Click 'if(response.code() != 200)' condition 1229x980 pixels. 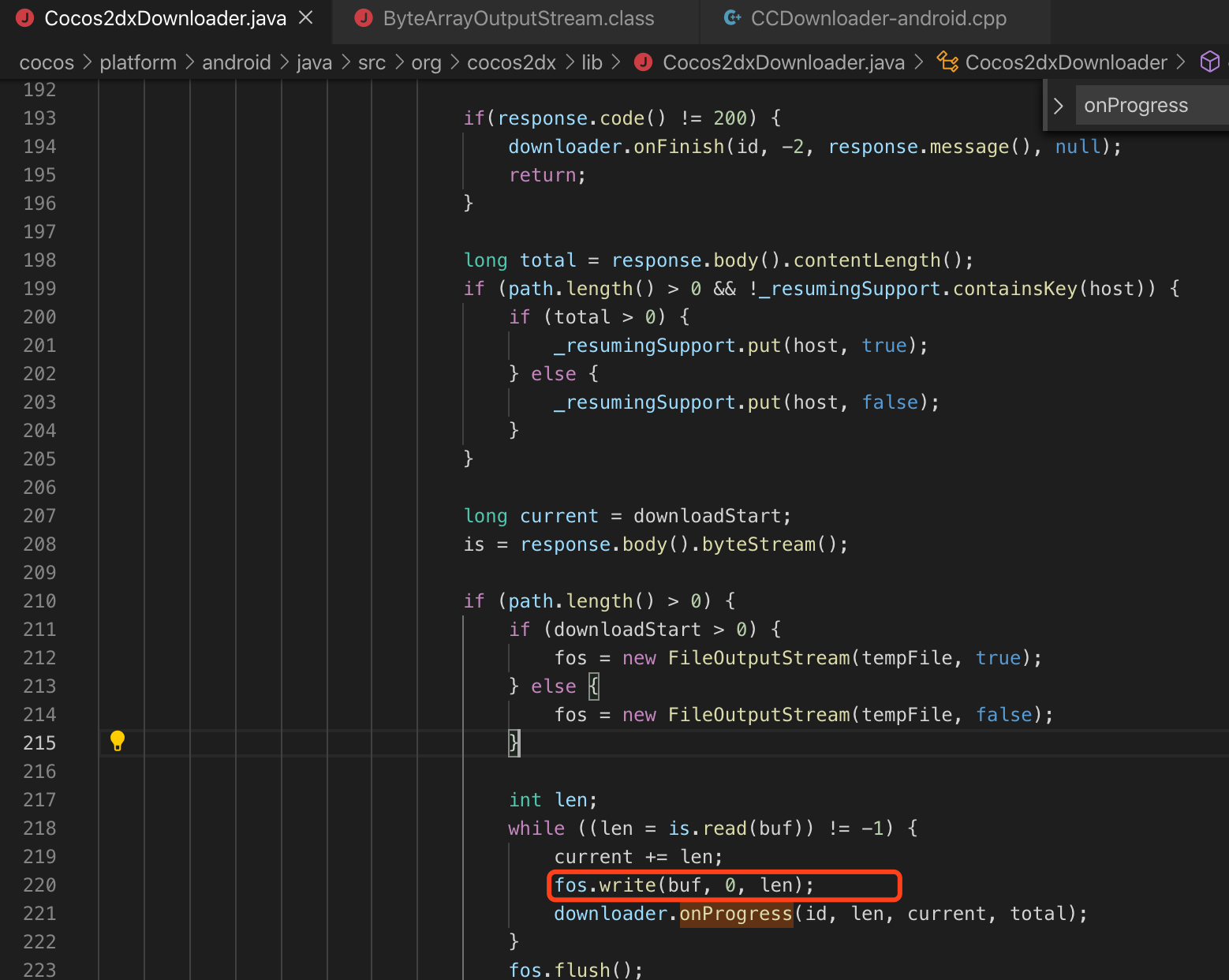click(x=622, y=118)
